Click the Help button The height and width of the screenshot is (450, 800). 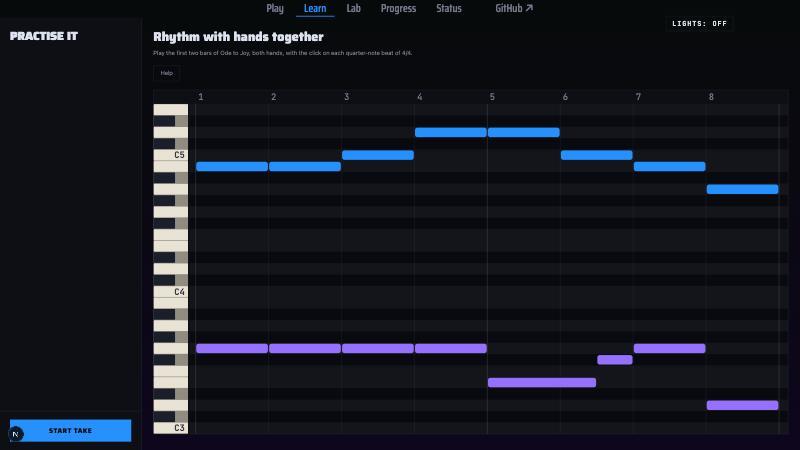click(166, 73)
